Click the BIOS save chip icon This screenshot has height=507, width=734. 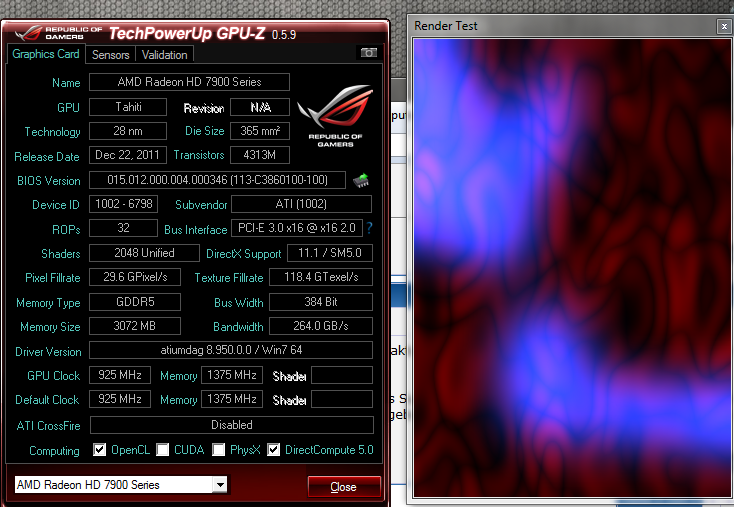pyautogui.click(x=361, y=180)
